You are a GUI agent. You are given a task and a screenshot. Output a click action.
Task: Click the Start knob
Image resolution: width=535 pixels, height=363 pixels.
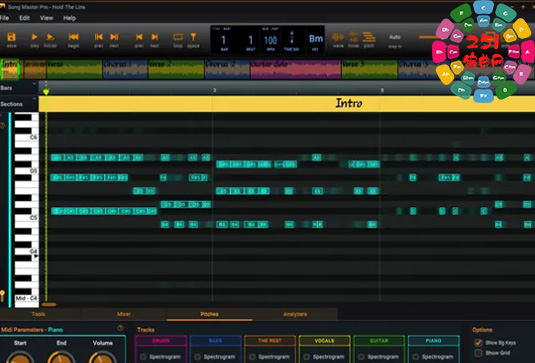20,358
